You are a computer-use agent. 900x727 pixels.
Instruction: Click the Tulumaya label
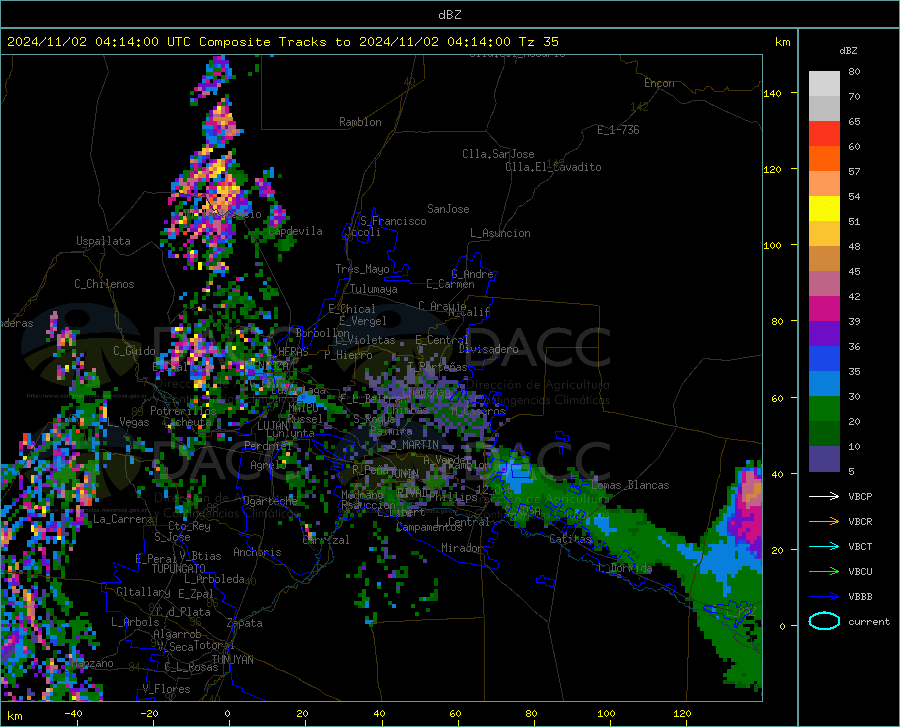(x=374, y=289)
